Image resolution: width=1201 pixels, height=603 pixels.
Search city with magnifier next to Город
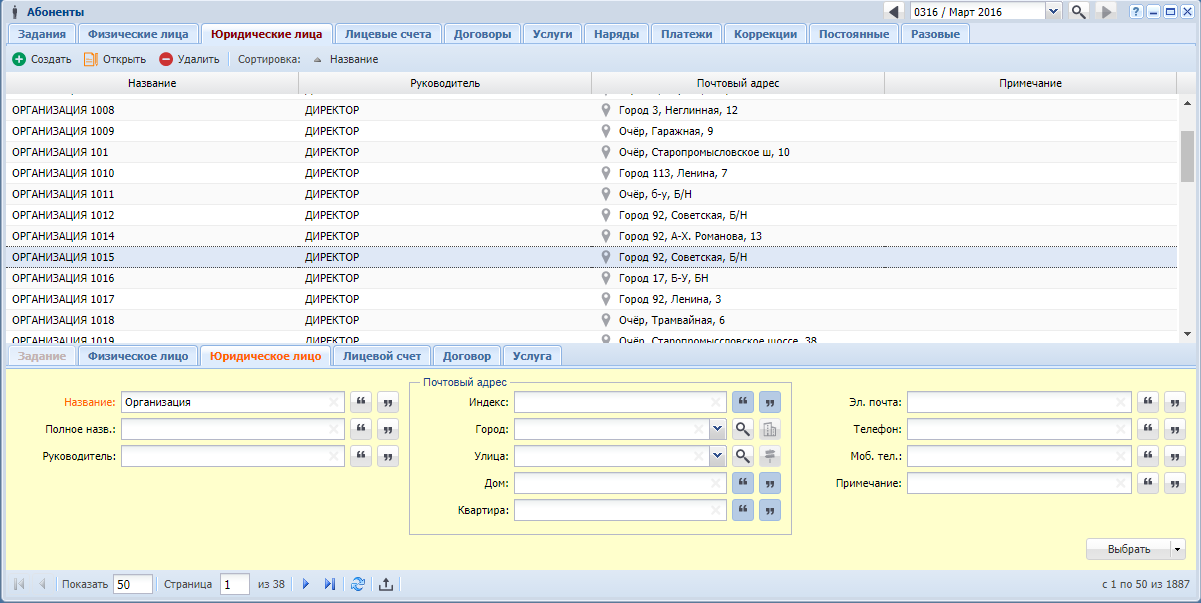point(743,429)
